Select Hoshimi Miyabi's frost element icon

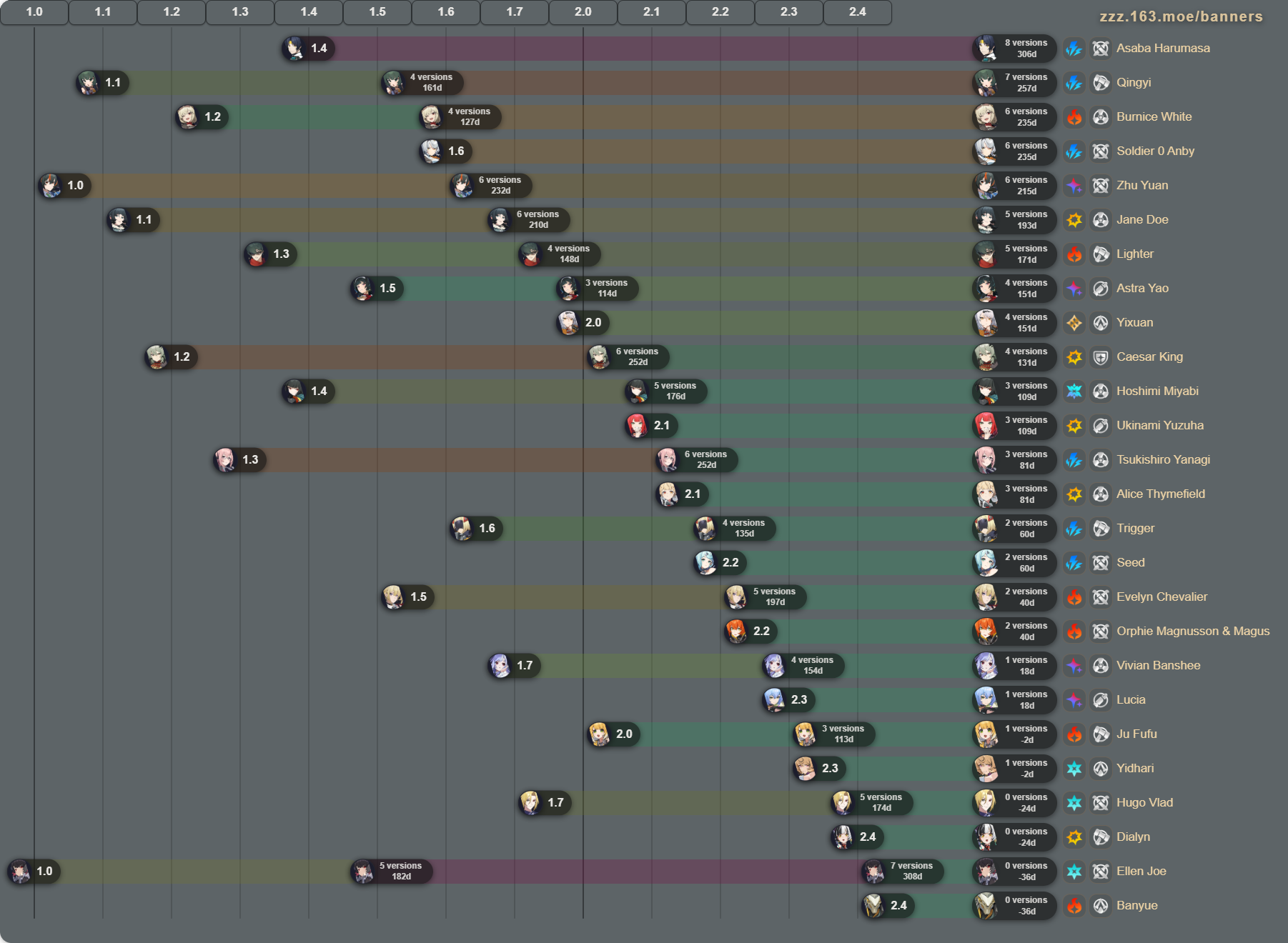(x=1074, y=391)
